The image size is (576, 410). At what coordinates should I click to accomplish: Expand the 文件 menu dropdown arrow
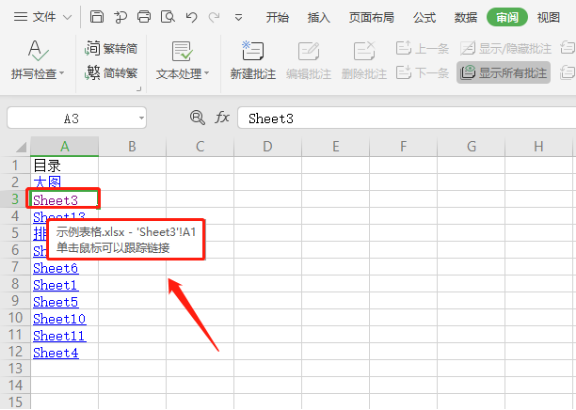click(x=67, y=17)
